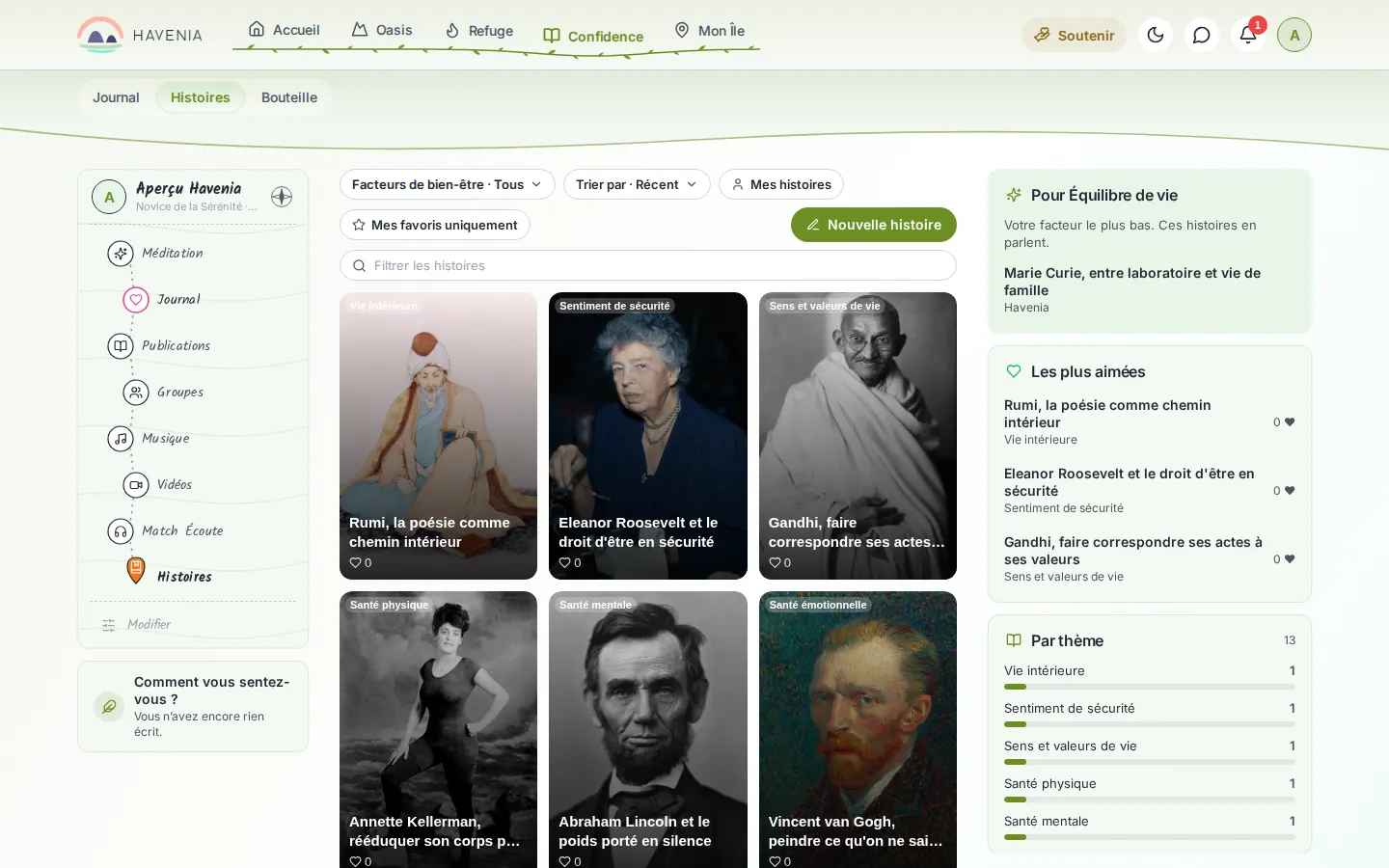This screenshot has width=1389, height=868.
Task: Open the Refuge nav item
Action: tap(478, 31)
